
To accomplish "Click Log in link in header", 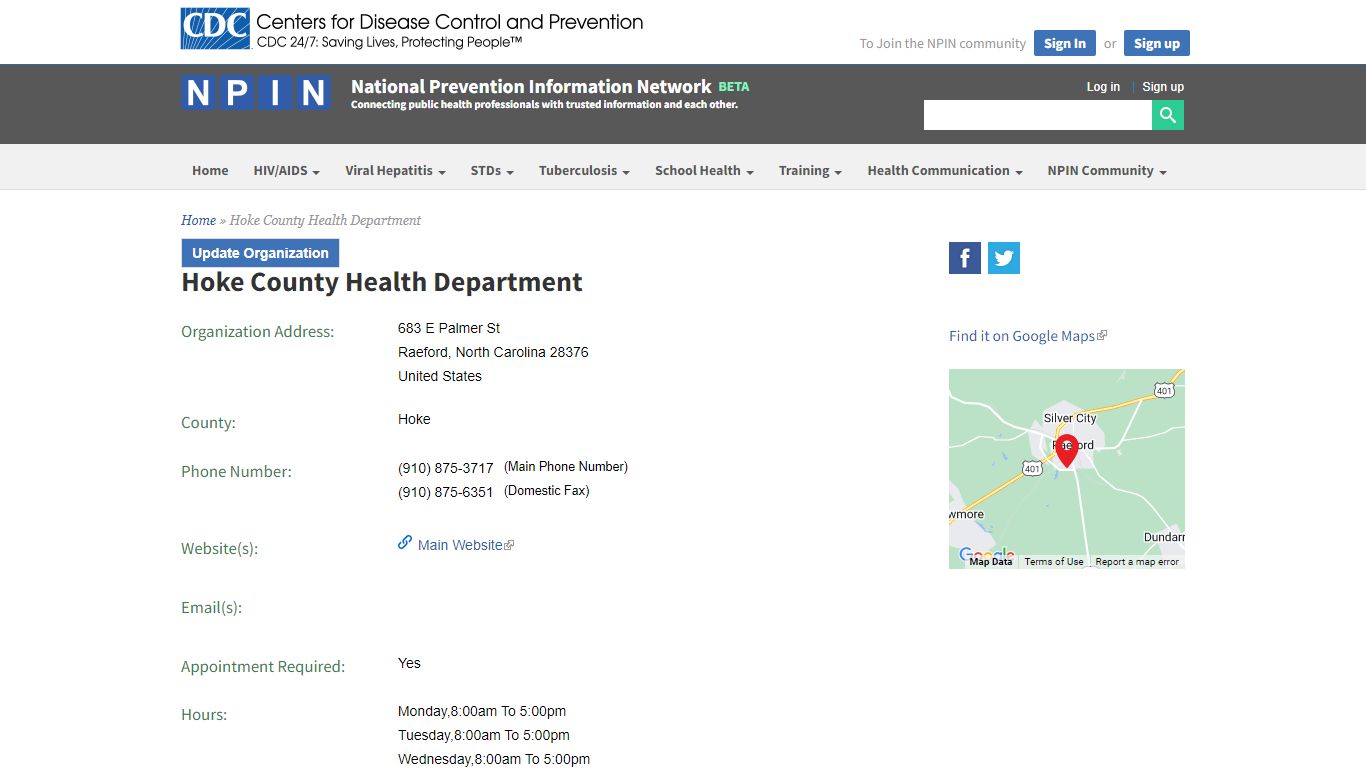I will click(x=1103, y=87).
